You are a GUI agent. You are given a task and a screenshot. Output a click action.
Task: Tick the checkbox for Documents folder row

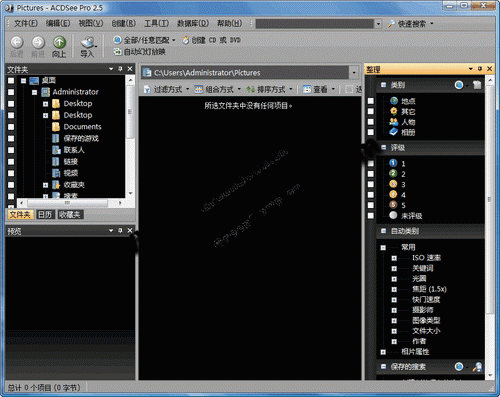point(11,127)
